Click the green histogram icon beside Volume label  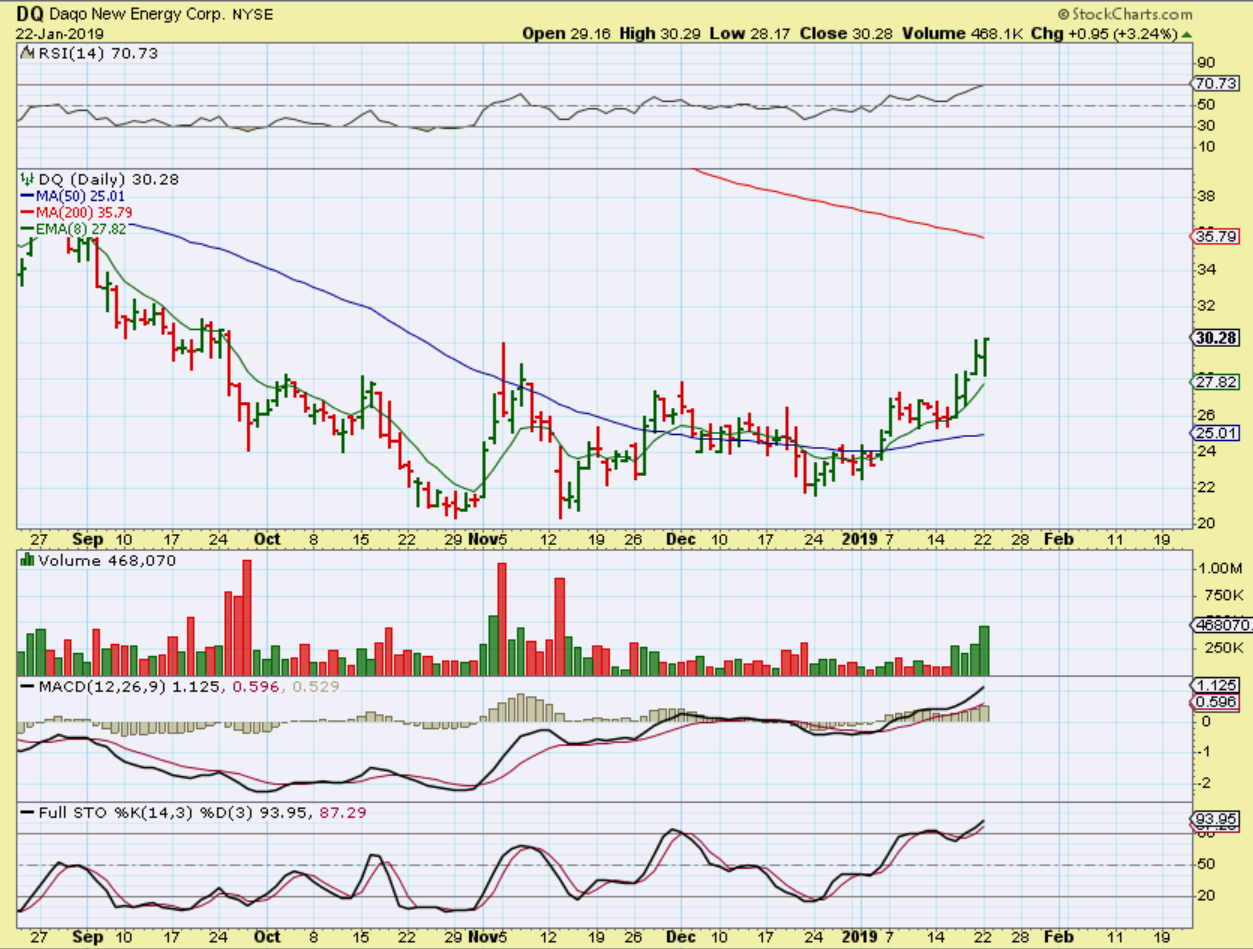(27, 561)
